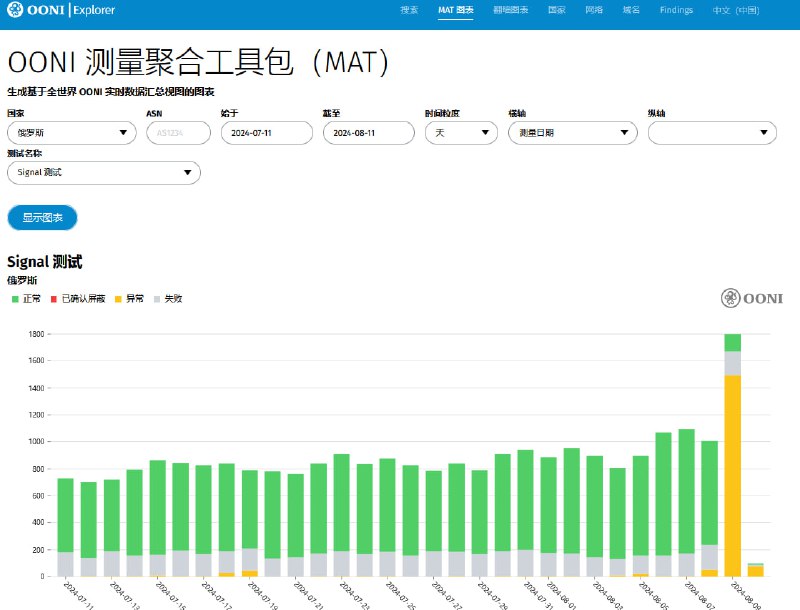Click the green 正常 legend swatch
The width and height of the screenshot is (800, 610).
[15, 299]
